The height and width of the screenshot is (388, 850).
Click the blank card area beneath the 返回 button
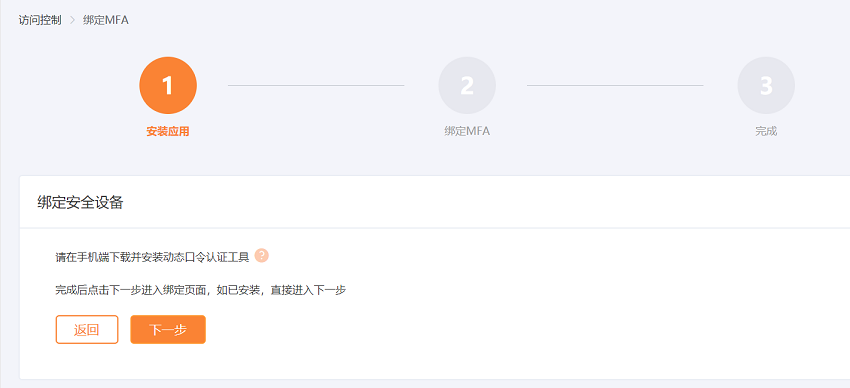[87, 361]
